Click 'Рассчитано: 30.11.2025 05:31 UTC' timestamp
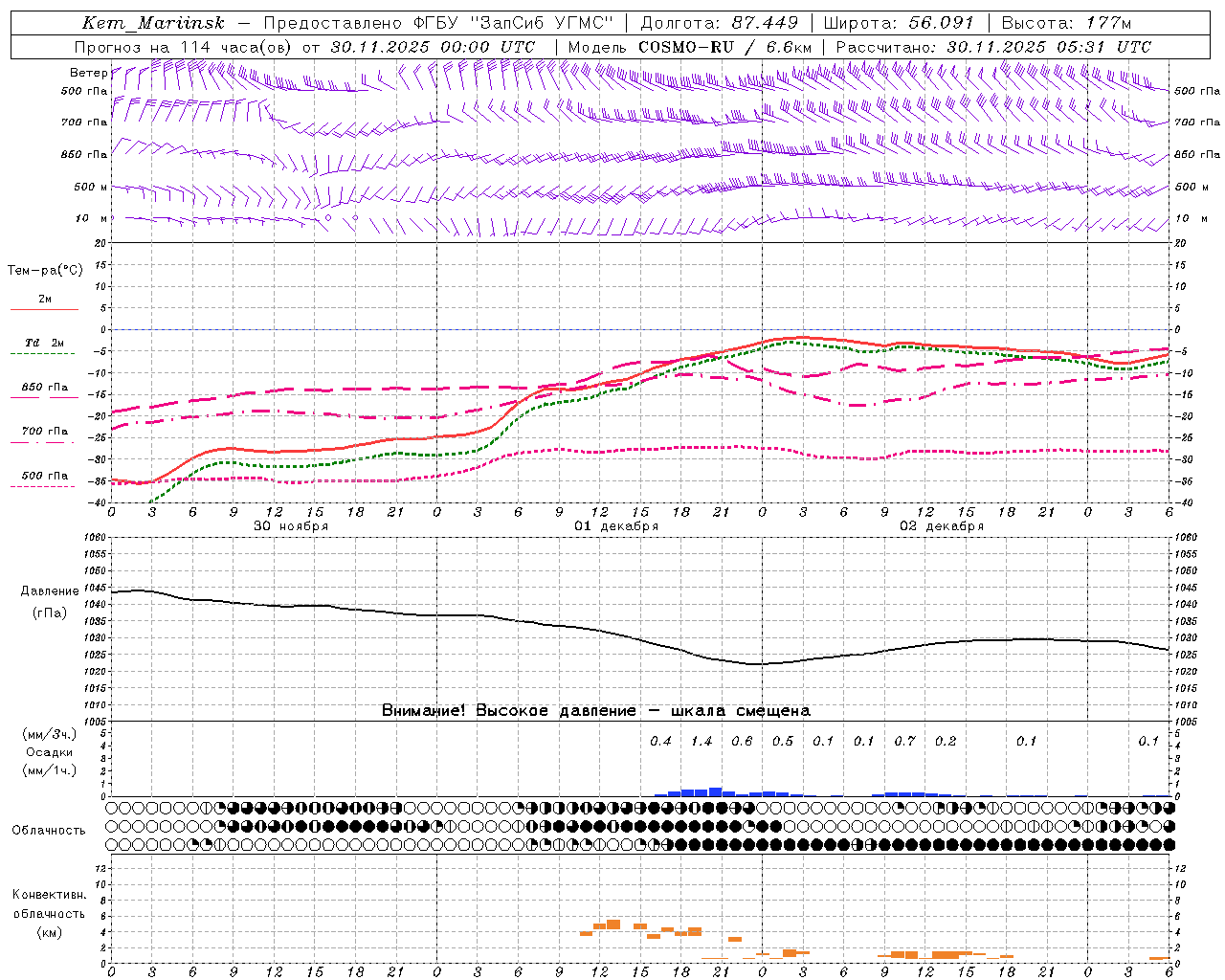 tap(993, 47)
